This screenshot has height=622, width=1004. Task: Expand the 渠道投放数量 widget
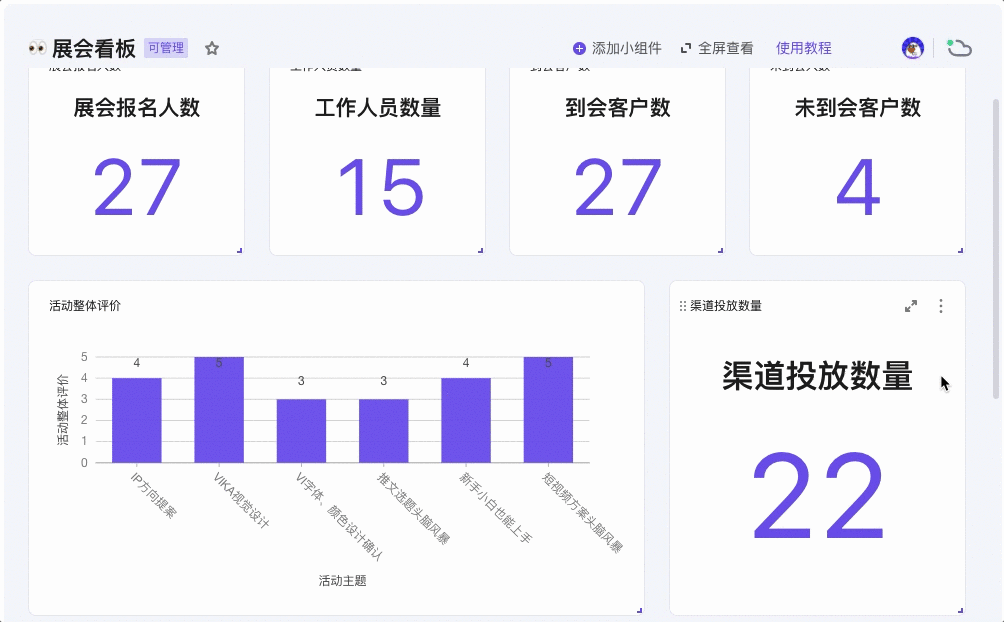click(x=911, y=306)
